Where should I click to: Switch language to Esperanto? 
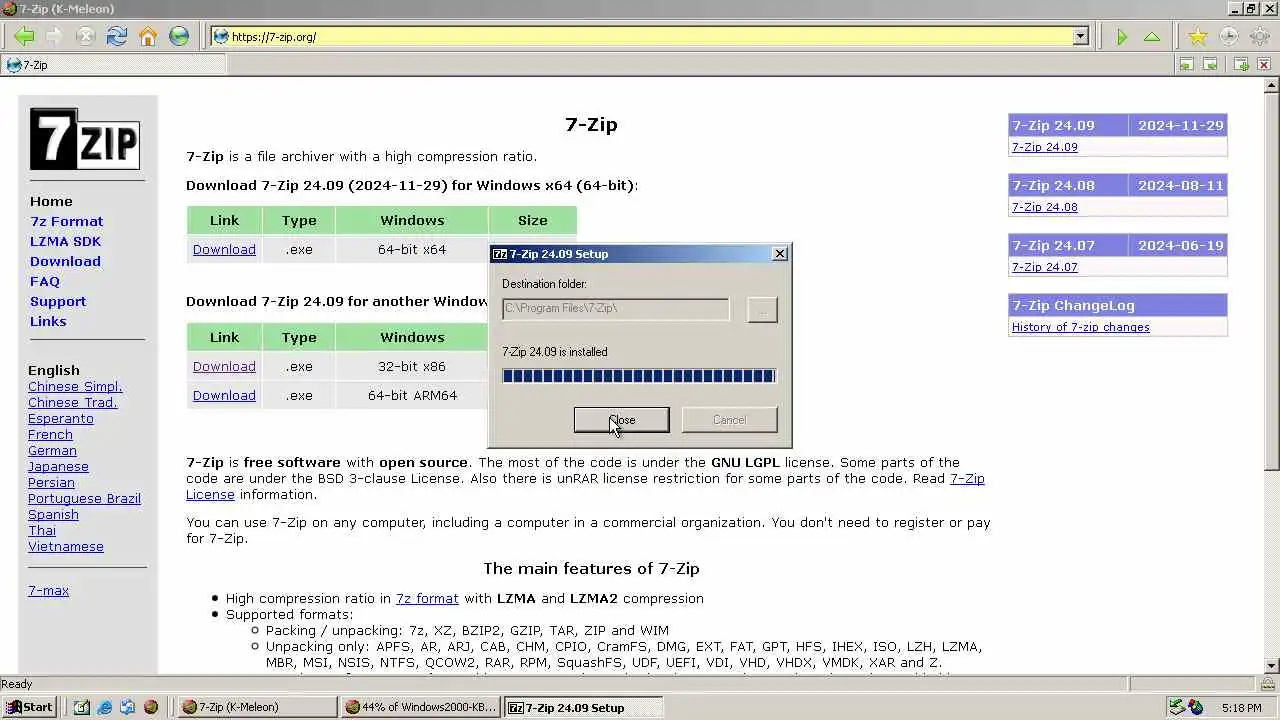(61, 418)
